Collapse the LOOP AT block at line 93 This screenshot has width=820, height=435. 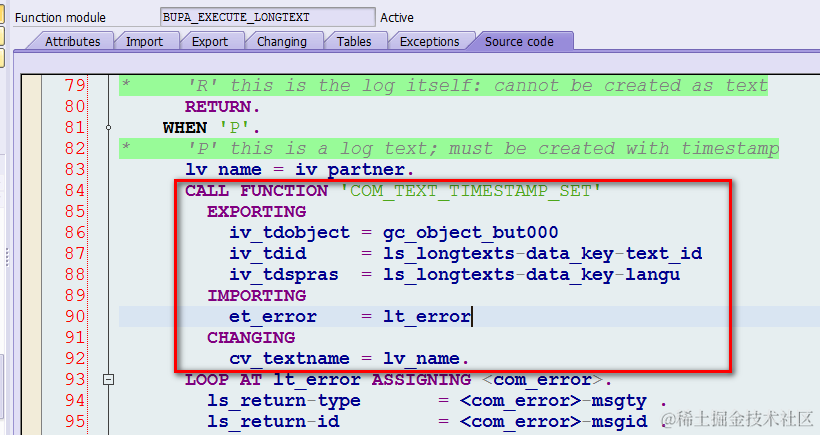pos(108,380)
